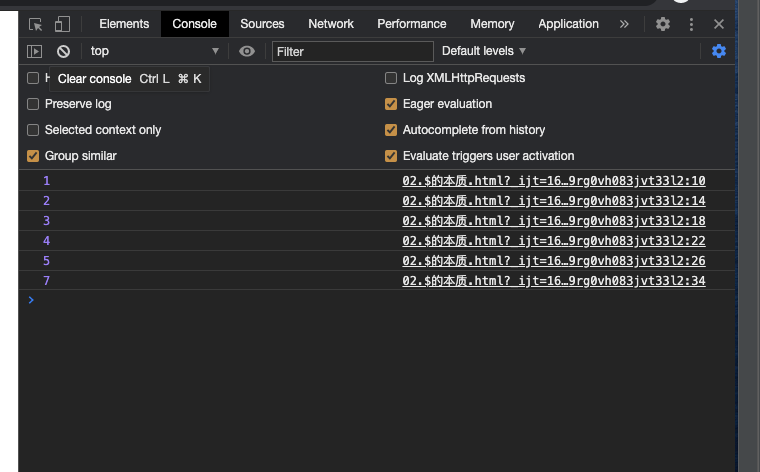
Task: Focus the Filter input field
Action: tap(352, 51)
